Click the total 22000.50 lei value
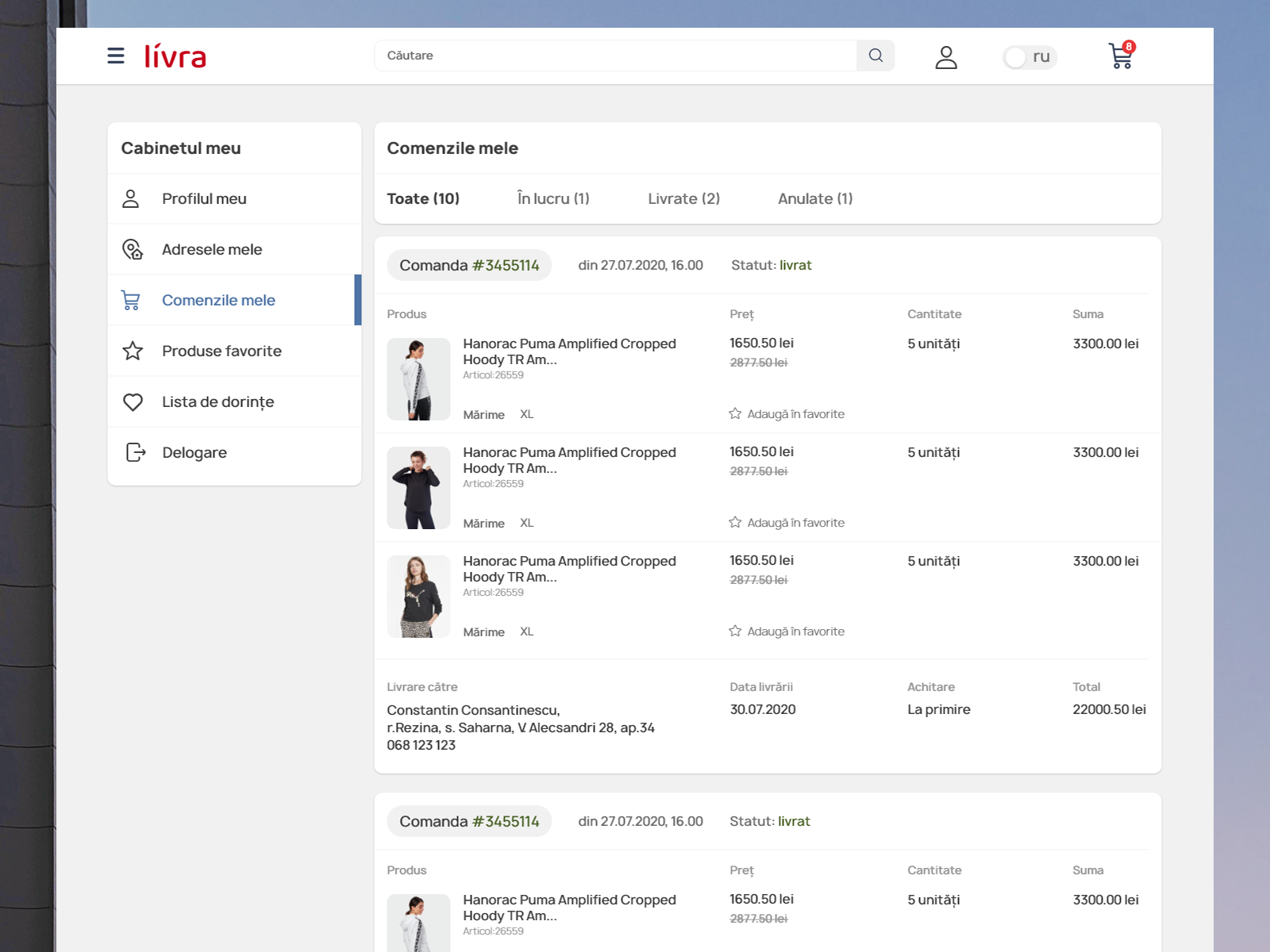Image resolution: width=1270 pixels, height=952 pixels. coord(1109,709)
